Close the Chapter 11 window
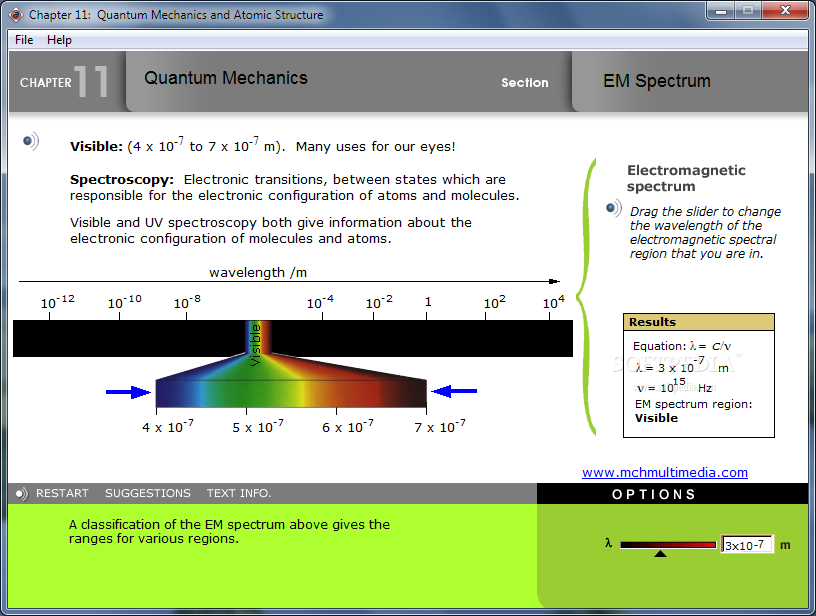This screenshot has width=816, height=616. click(786, 10)
